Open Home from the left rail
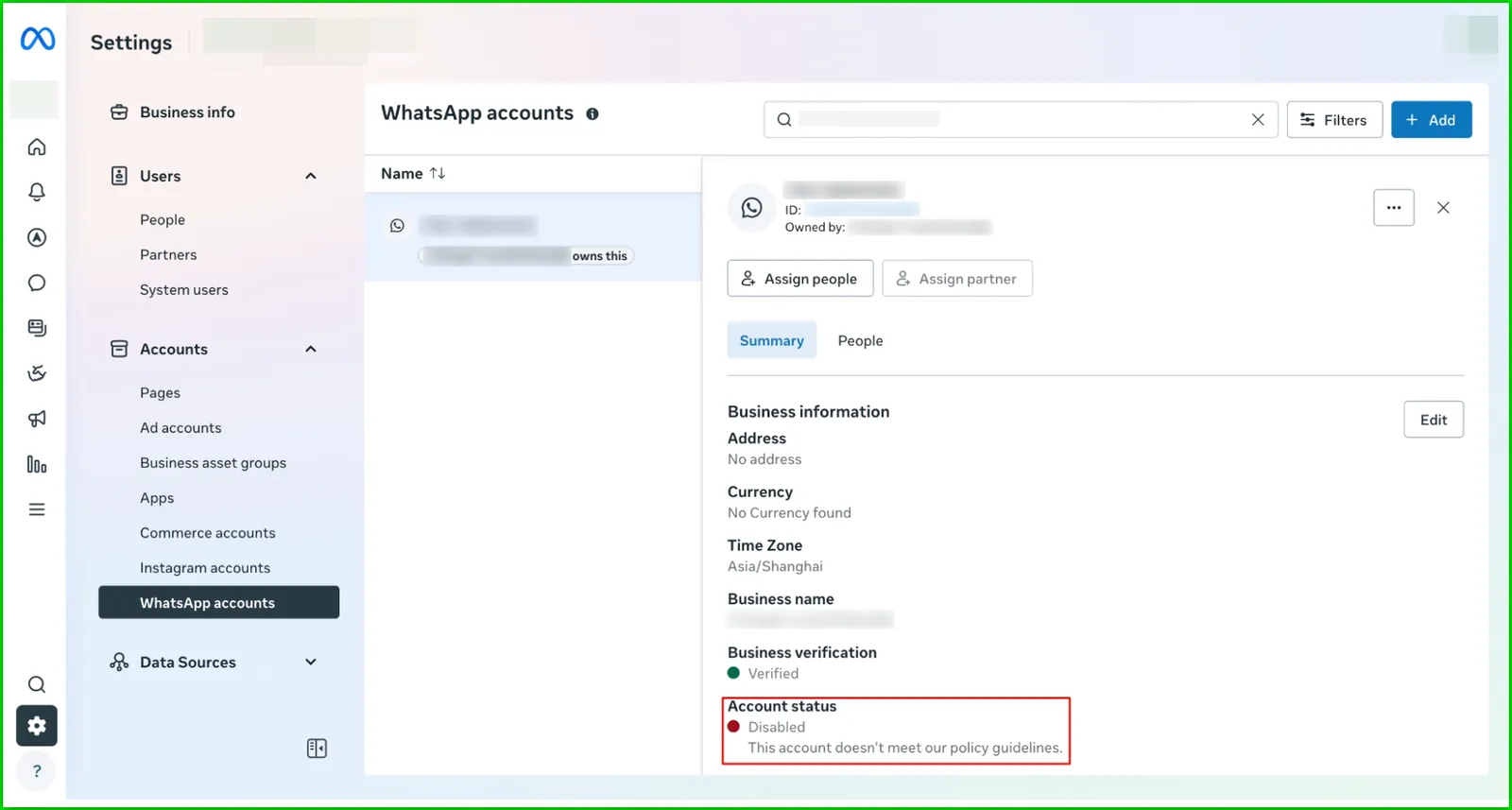This screenshot has height=810, width=1512. coord(37,146)
